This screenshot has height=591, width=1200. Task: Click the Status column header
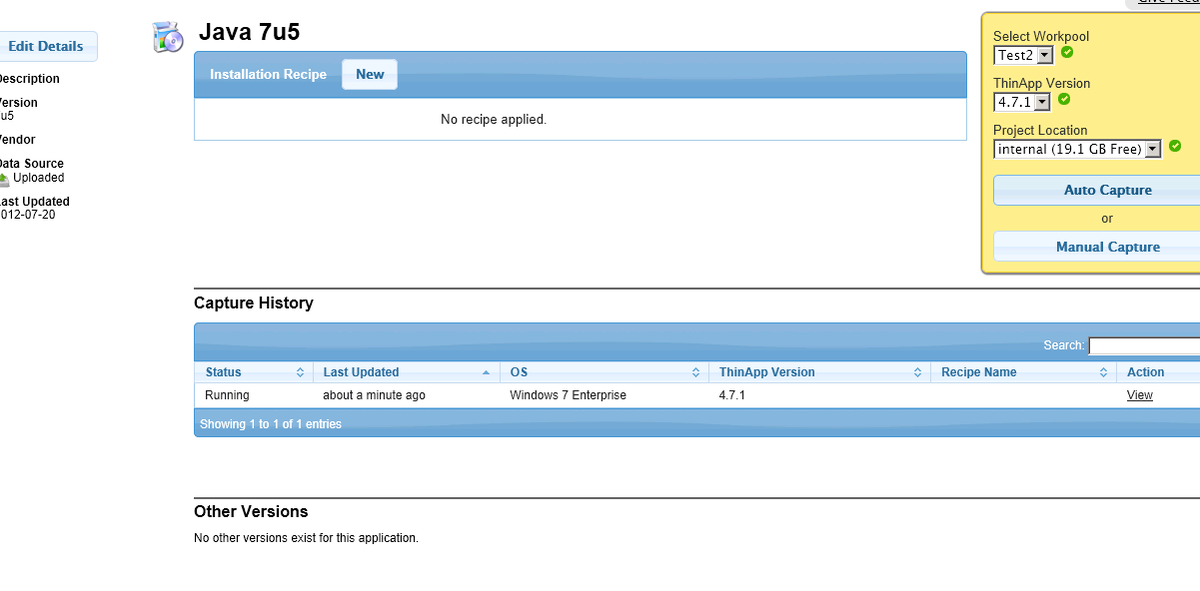(x=254, y=372)
